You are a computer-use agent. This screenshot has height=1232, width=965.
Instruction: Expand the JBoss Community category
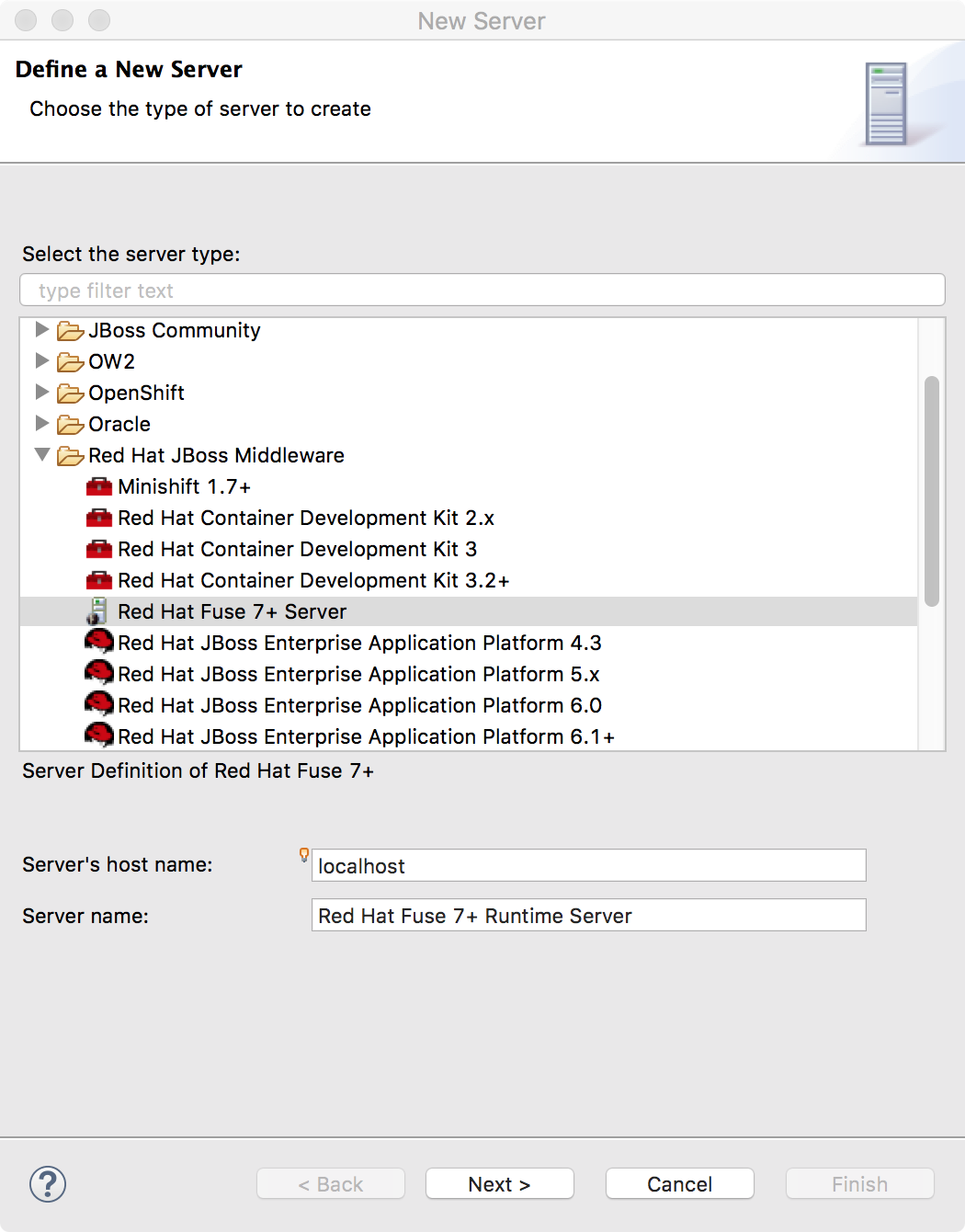point(41,329)
